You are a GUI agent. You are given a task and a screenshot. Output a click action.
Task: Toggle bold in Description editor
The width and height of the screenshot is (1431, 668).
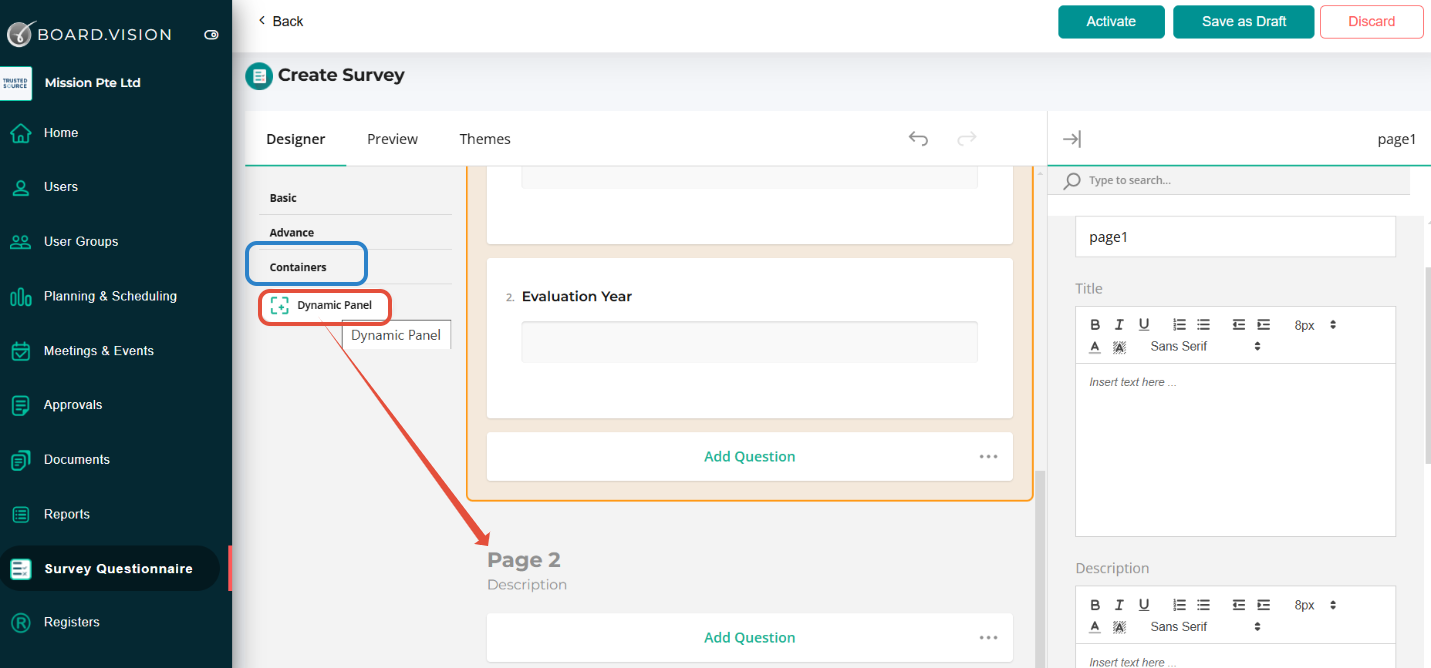[x=1095, y=605]
